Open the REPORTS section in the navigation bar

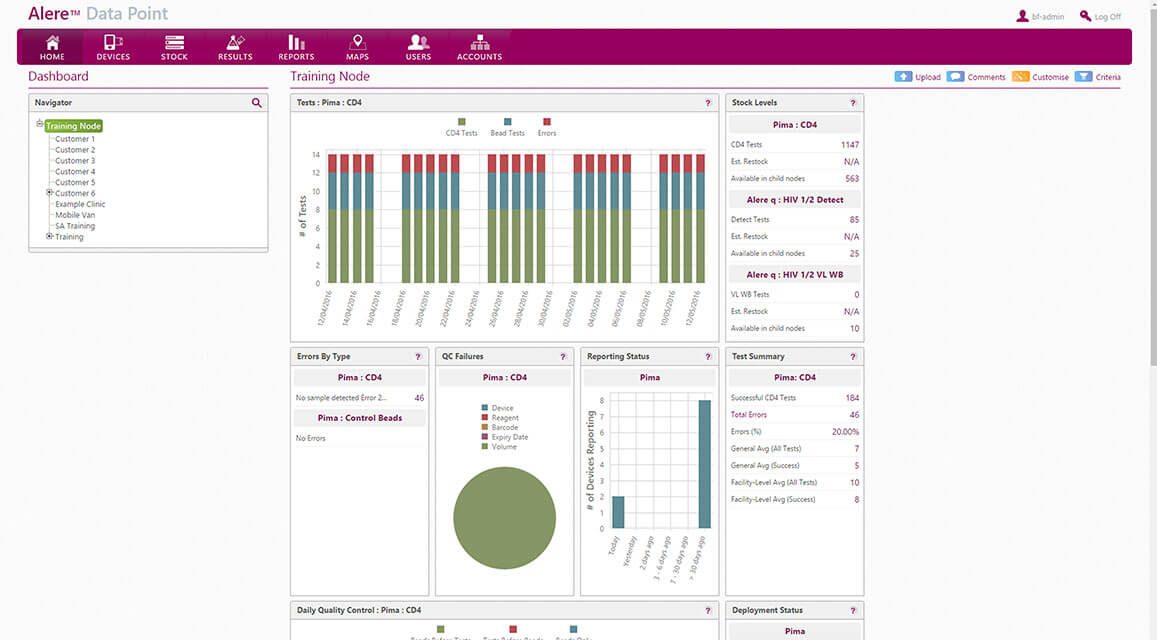point(296,46)
